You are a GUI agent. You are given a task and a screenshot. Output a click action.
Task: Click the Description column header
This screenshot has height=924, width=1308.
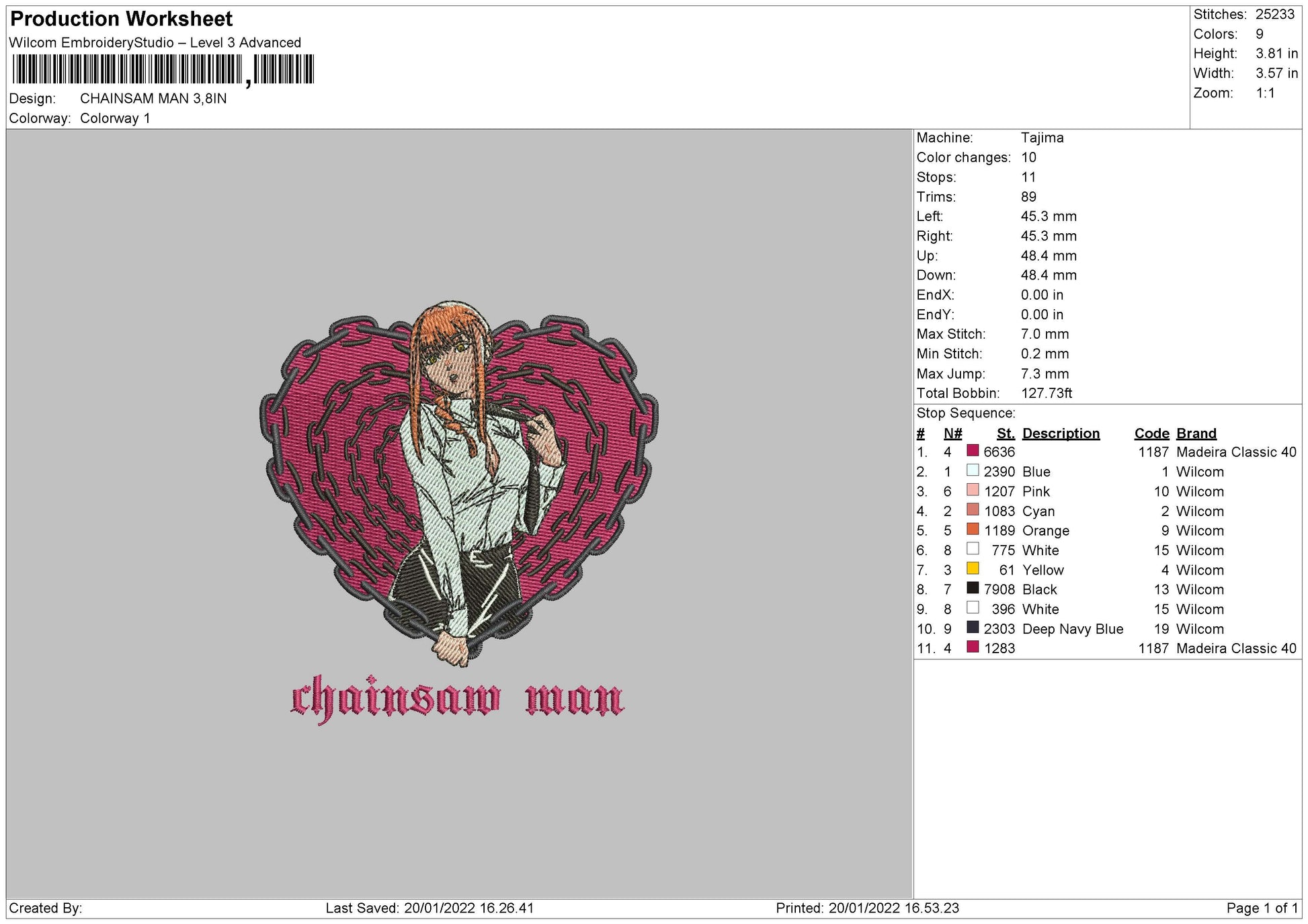(x=1061, y=433)
